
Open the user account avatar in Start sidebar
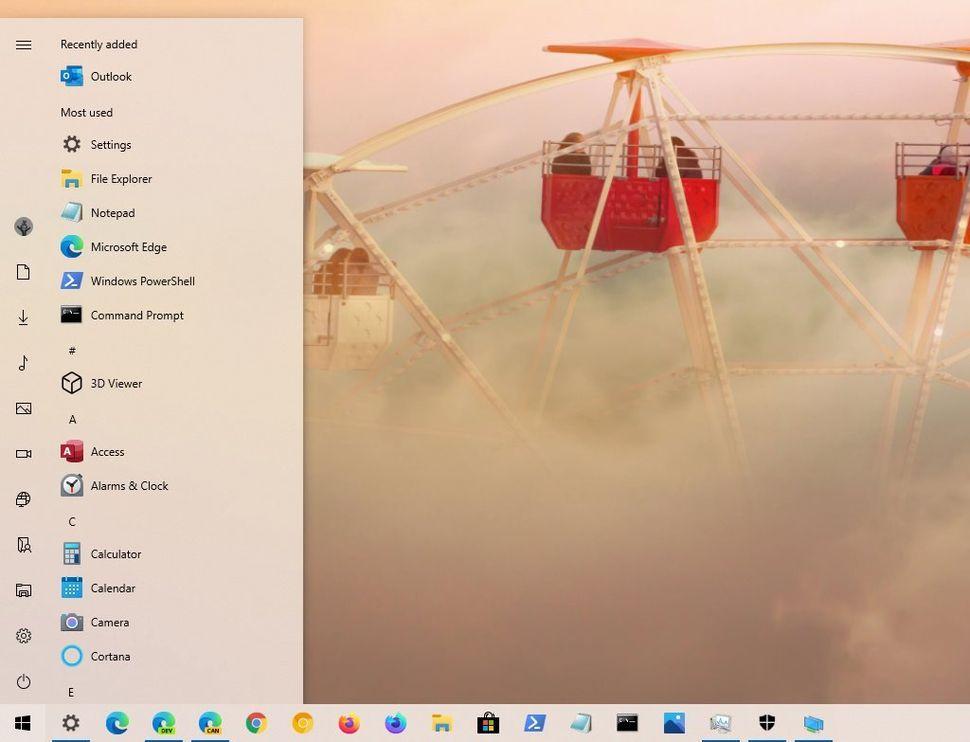point(24,227)
